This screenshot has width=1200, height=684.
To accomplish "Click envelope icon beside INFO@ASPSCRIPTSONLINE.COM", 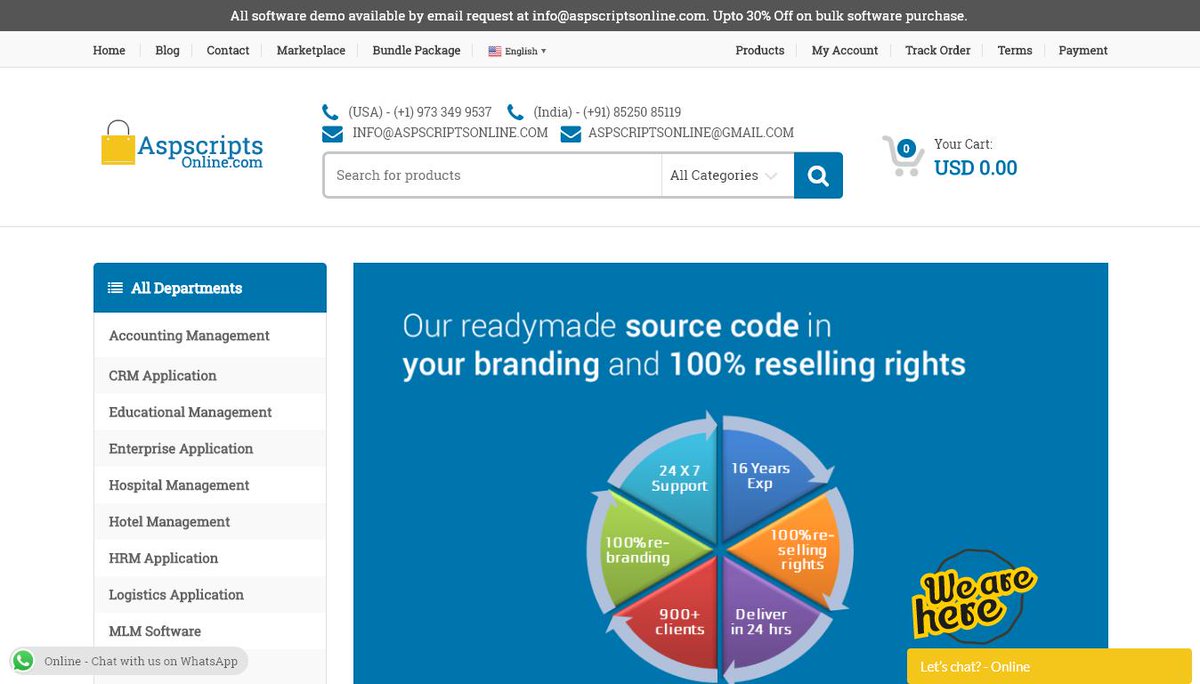I will [333, 133].
